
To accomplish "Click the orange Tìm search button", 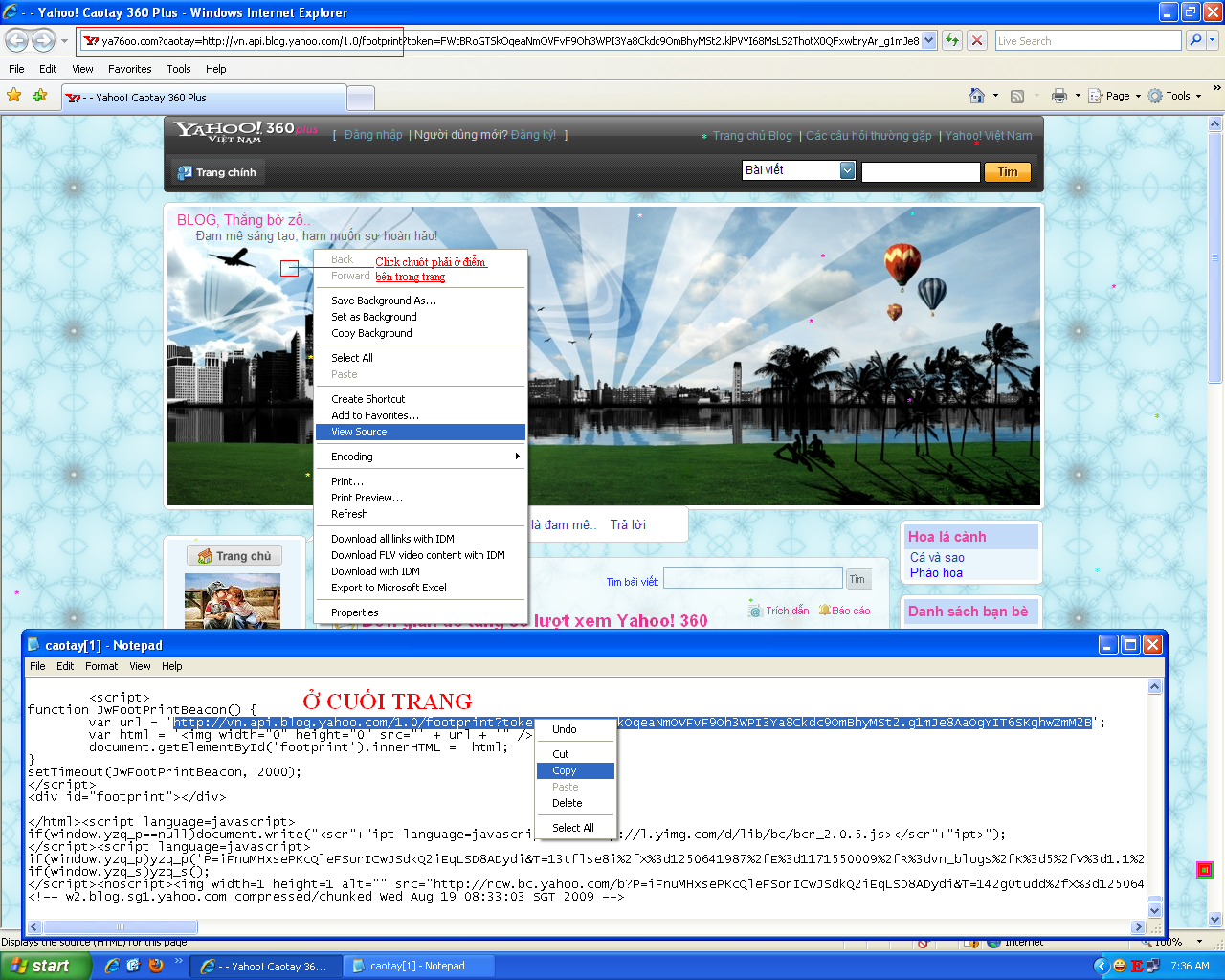I will (x=1008, y=172).
